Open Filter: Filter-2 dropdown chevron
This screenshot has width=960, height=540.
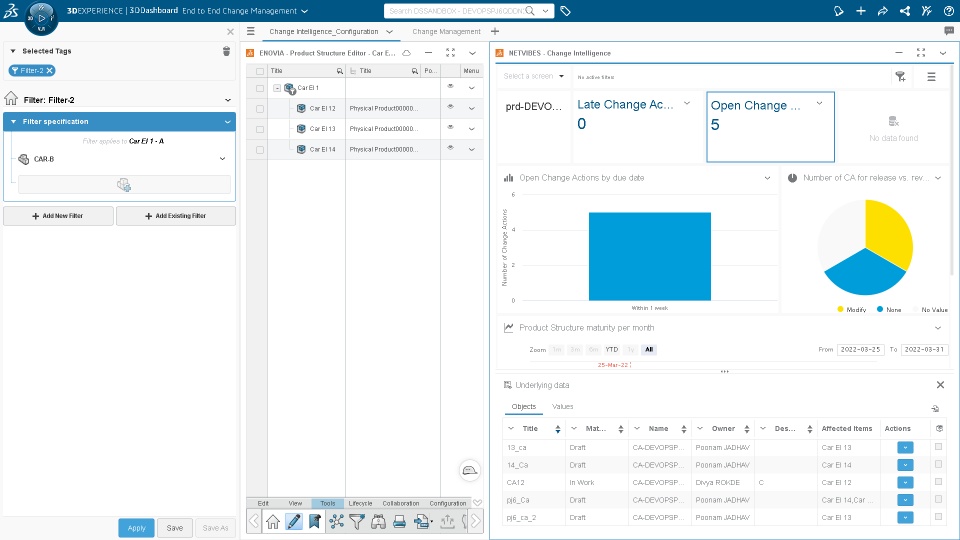tap(228, 100)
